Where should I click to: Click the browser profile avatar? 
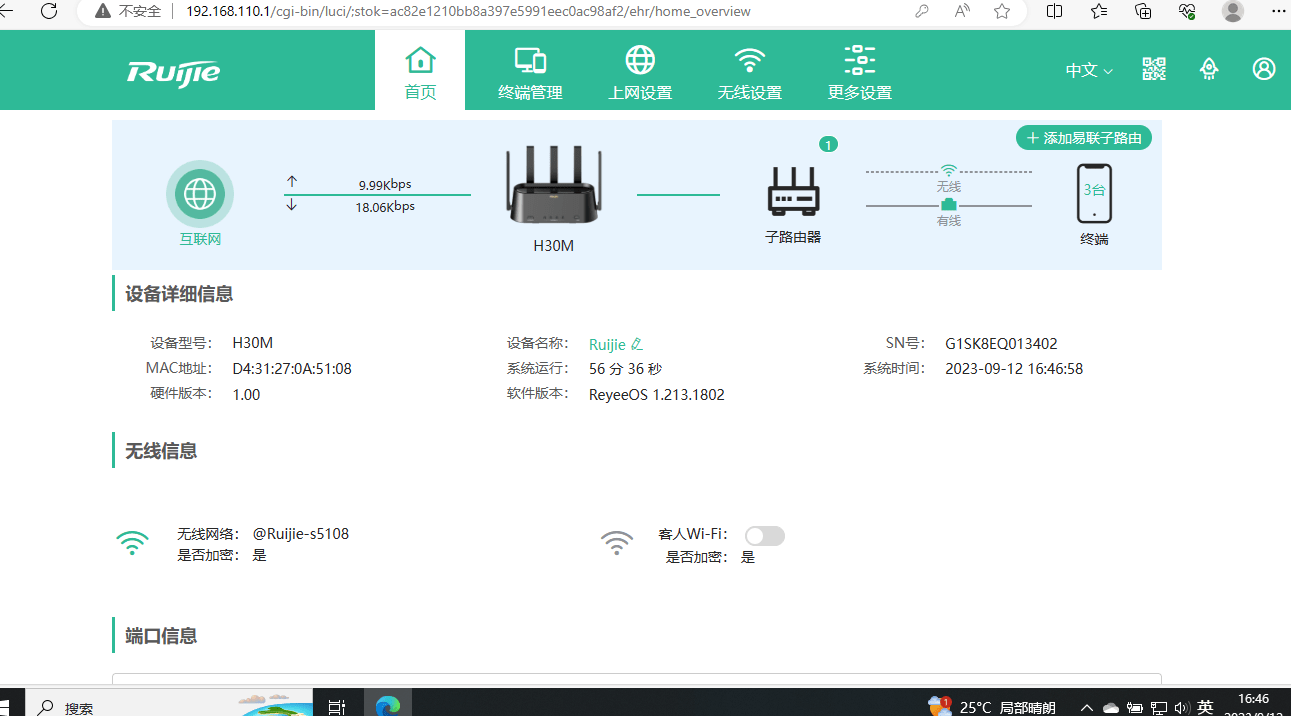pos(1233,11)
